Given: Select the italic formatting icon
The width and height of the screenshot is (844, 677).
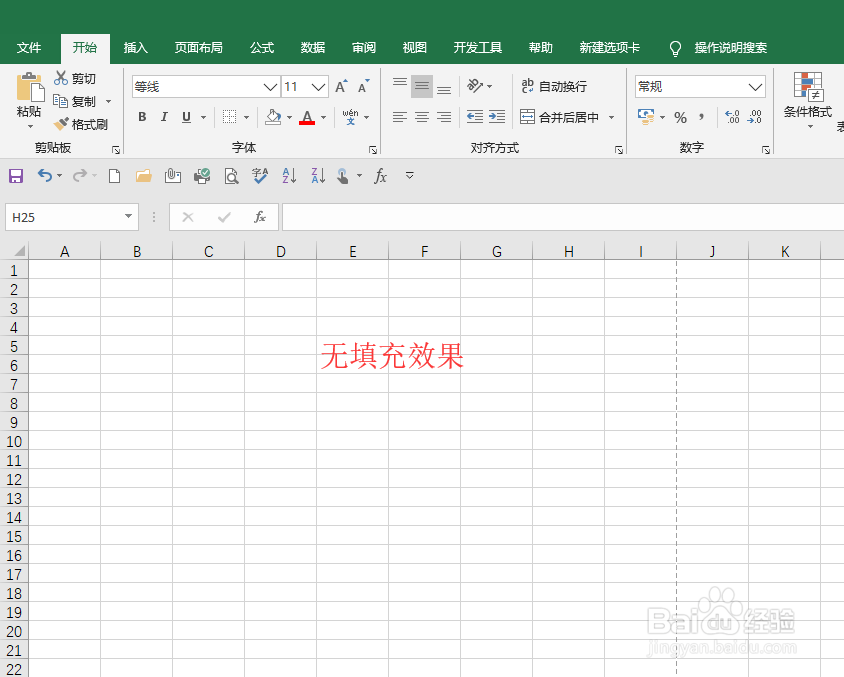Looking at the screenshot, I should coord(164,117).
